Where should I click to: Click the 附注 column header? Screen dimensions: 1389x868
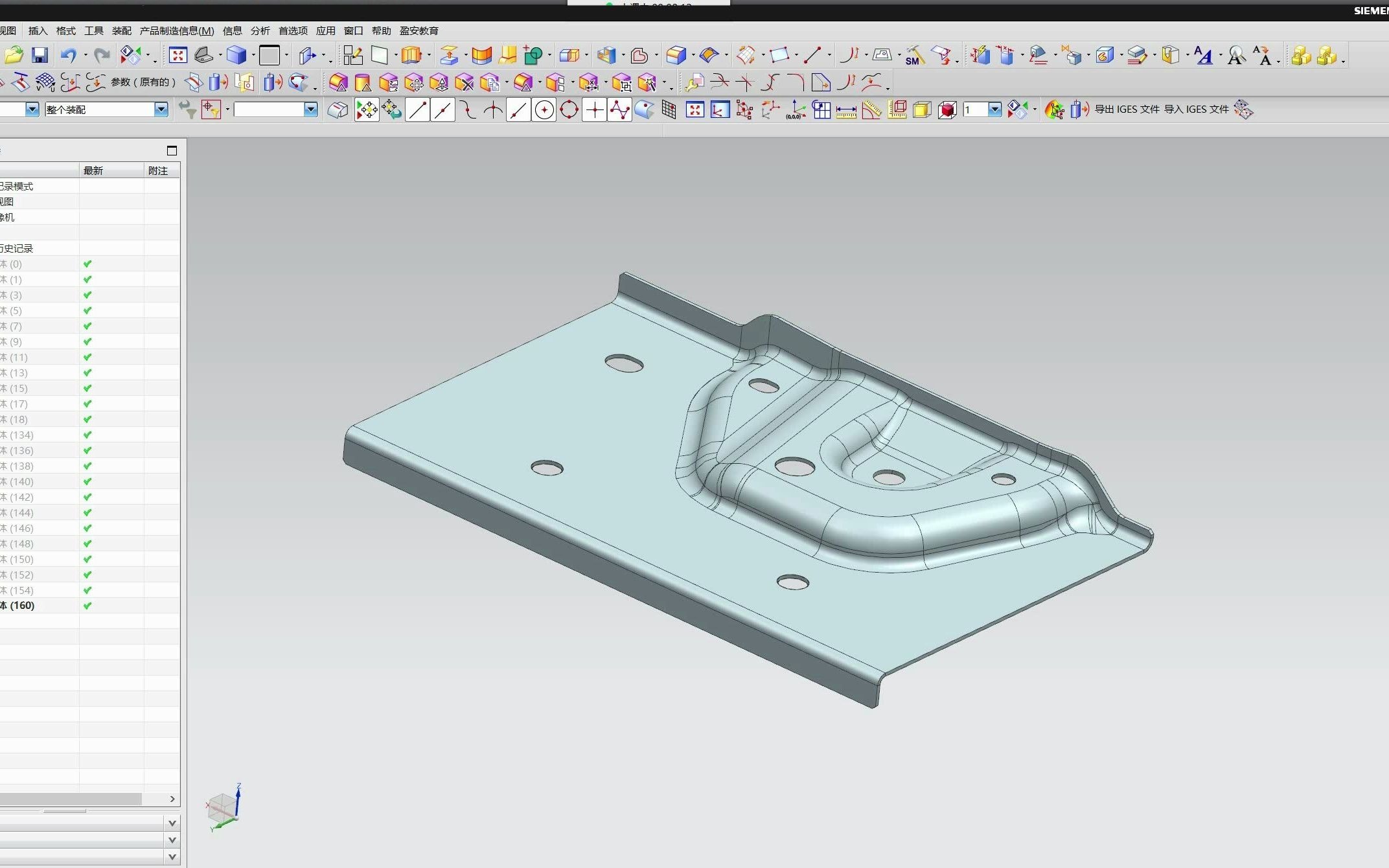click(x=162, y=170)
